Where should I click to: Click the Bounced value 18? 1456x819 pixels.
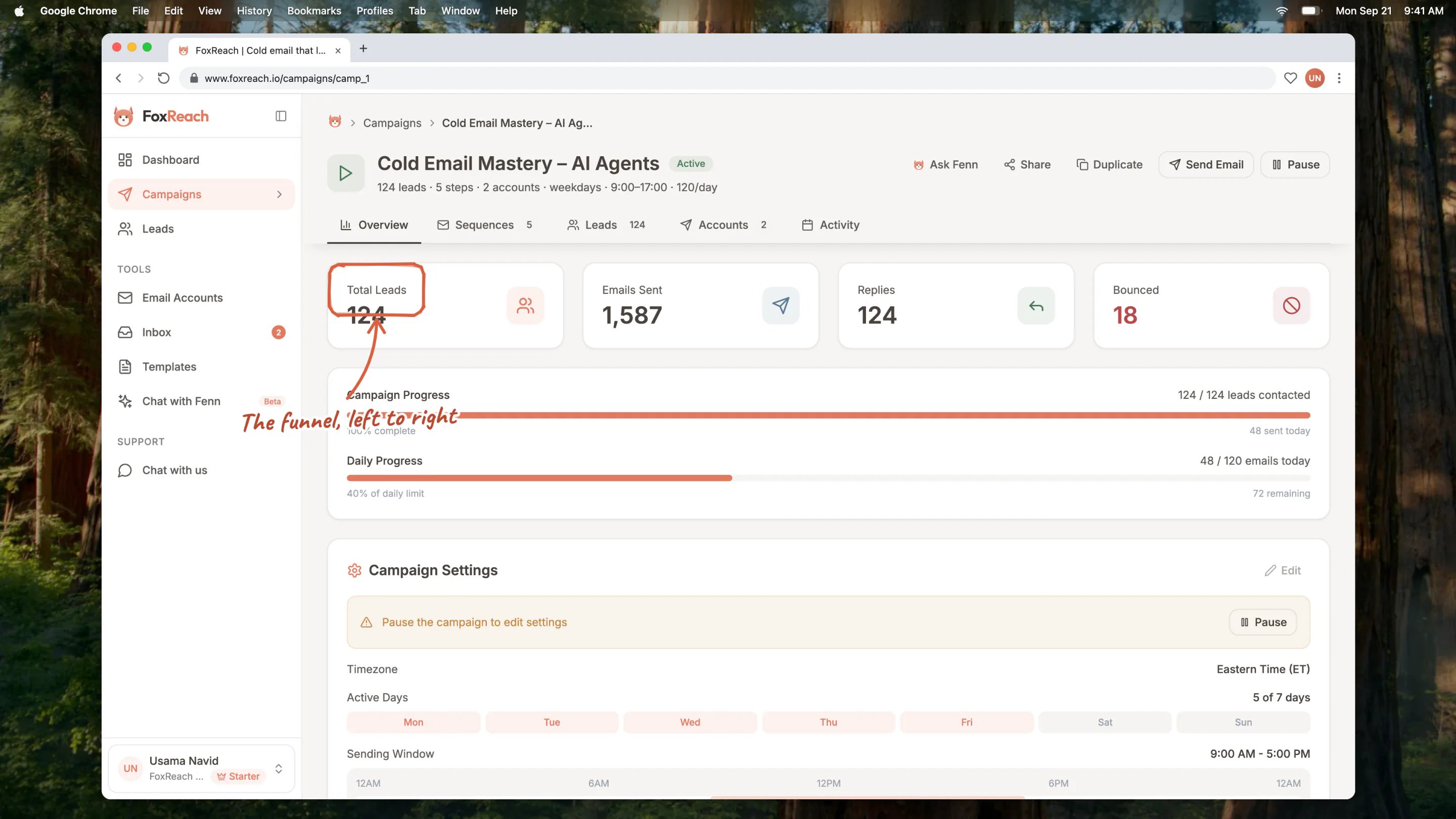point(1125,315)
